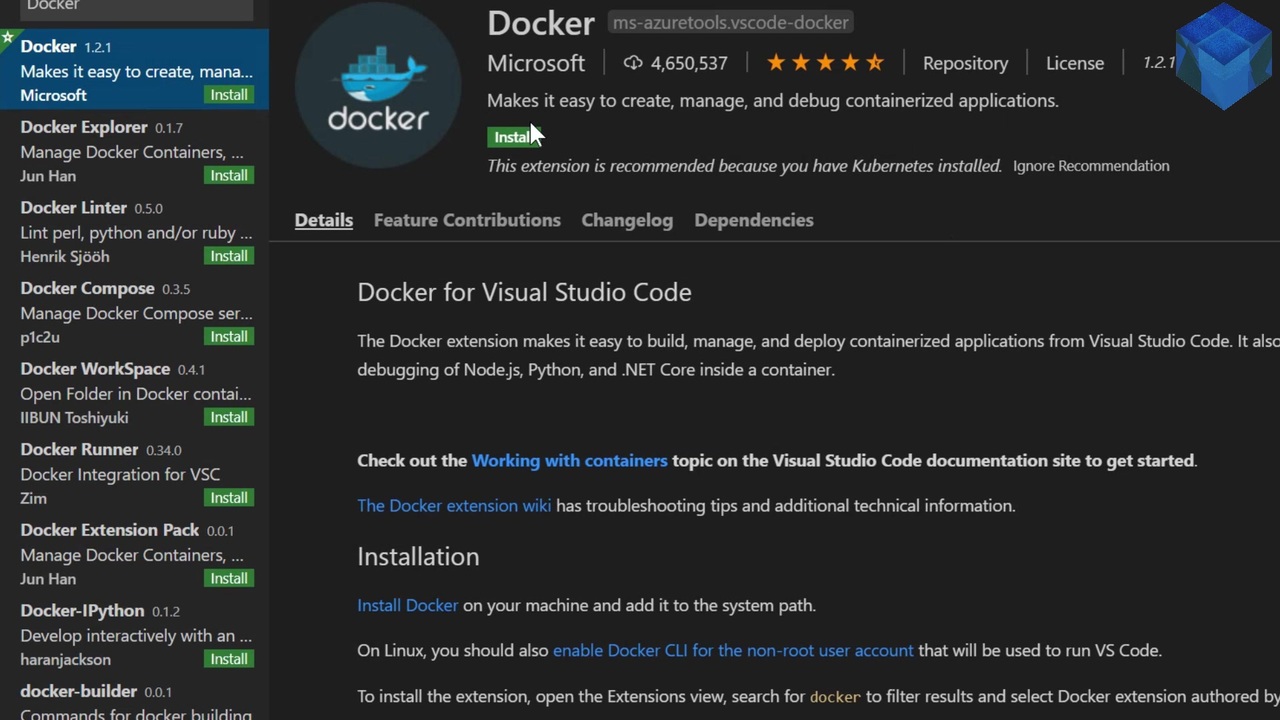Open The Docker extension wiki link
The width and height of the screenshot is (1280, 720).
pos(454,506)
